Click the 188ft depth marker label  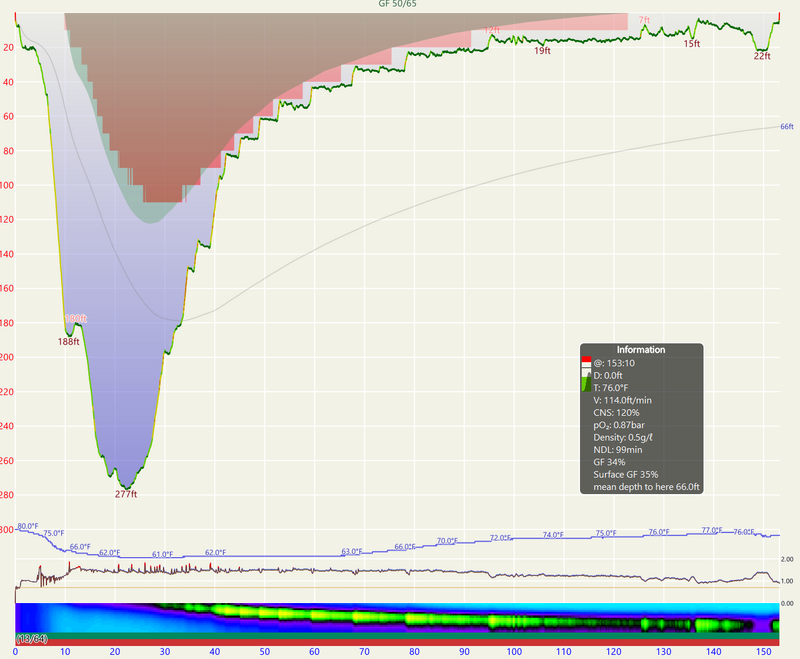tap(68, 342)
